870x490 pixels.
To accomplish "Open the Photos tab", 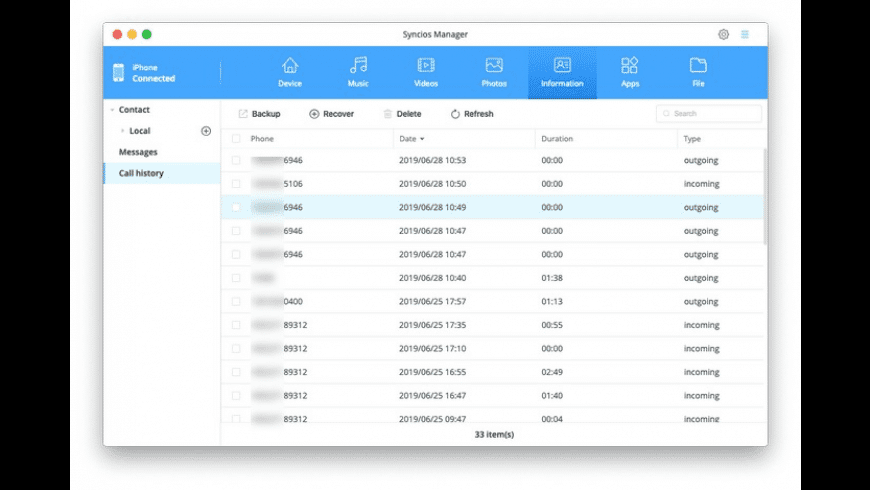I will click(494, 73).
